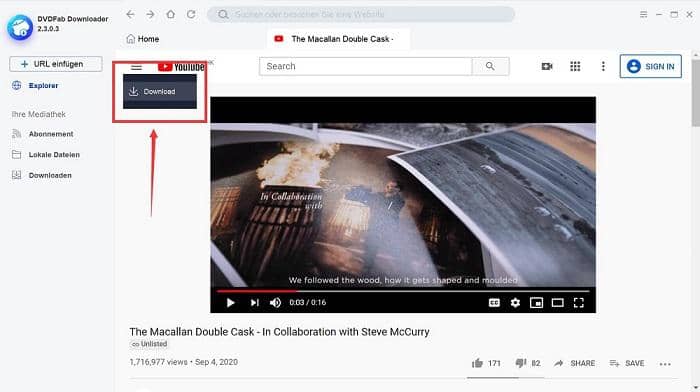The height and width of the screenshot is (392, 700).
Task: Open the Explorer section
Action: 36,85
